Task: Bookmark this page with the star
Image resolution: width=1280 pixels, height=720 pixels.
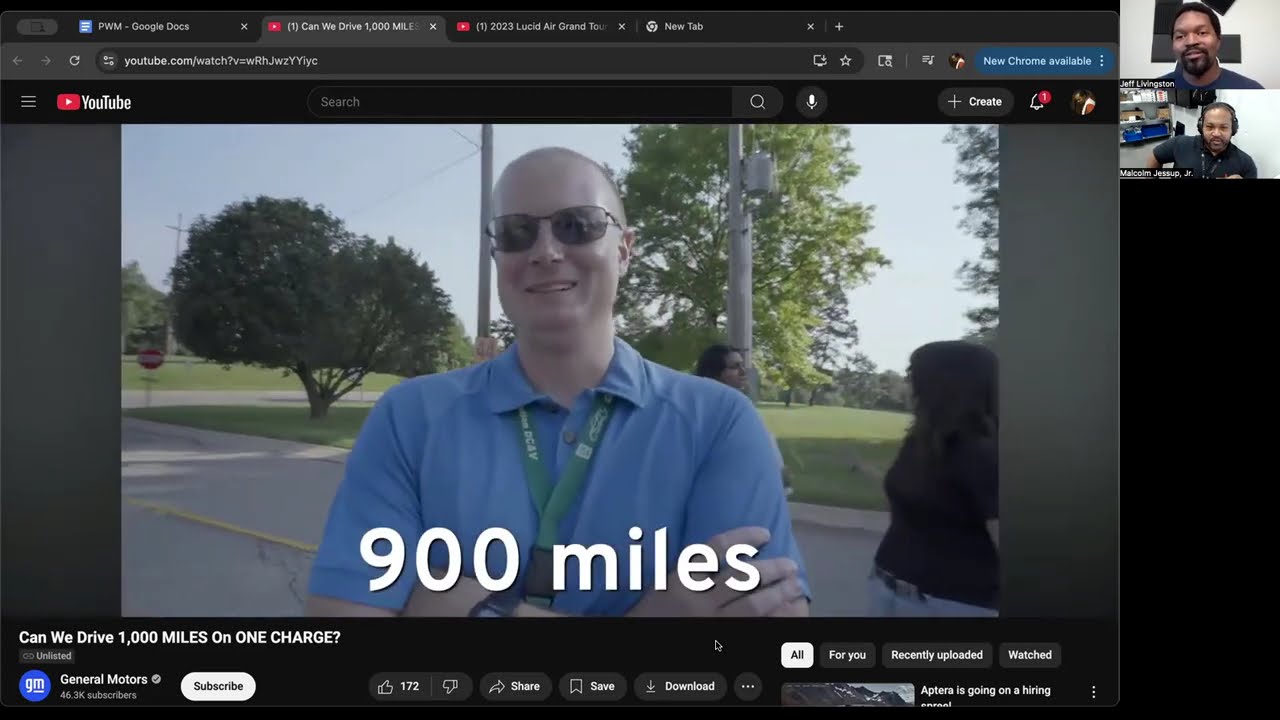Action: [845, 61]
